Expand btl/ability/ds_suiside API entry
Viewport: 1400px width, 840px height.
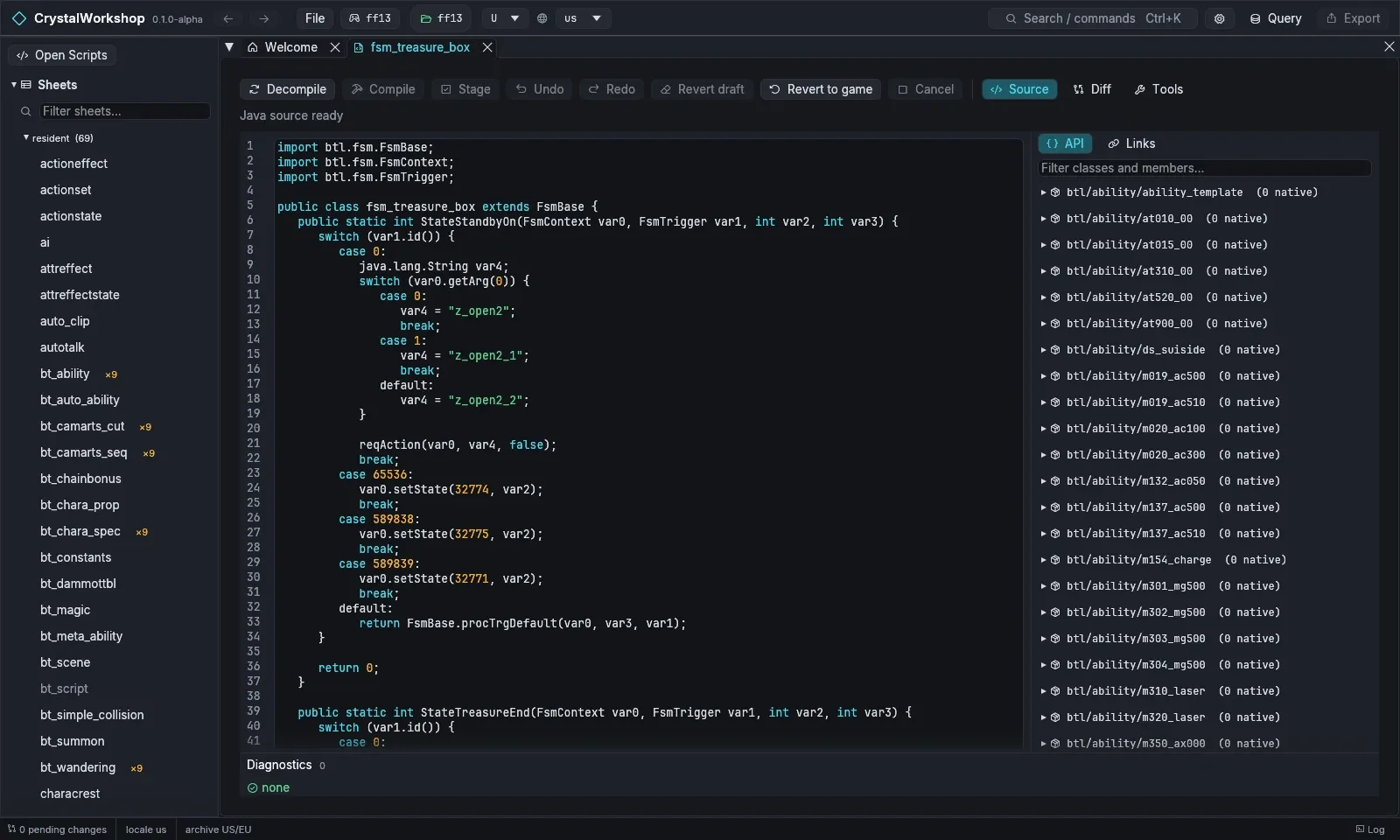tap(1043, 350)
